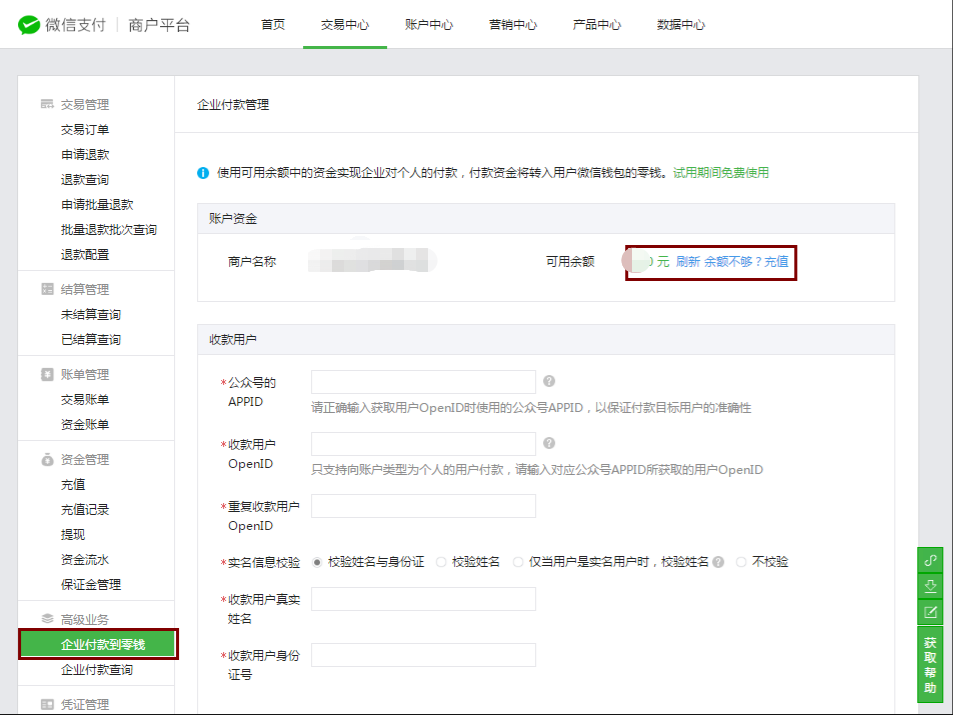The width and height of the screenshot is (953, 715).
Task: Open the 首页 tab
Action: (x=273, y=25)
